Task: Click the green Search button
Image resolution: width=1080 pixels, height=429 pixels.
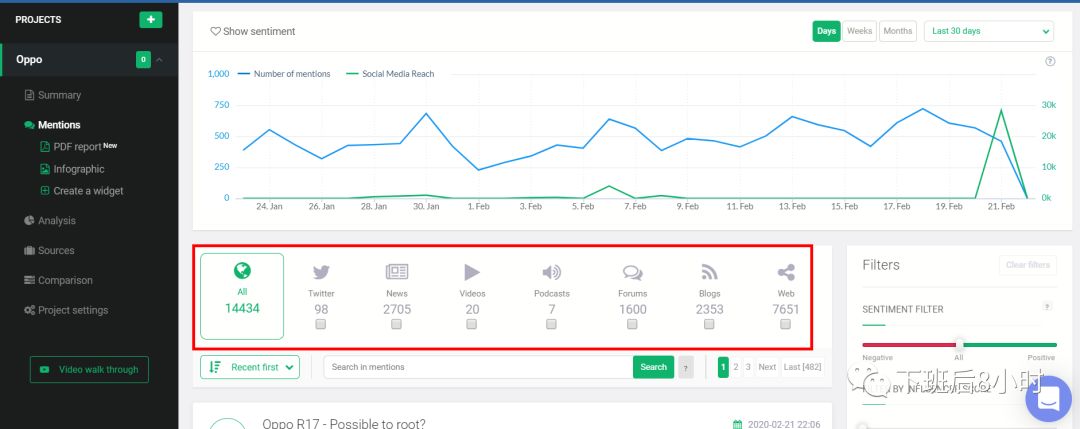Action: tap(653, 367)
